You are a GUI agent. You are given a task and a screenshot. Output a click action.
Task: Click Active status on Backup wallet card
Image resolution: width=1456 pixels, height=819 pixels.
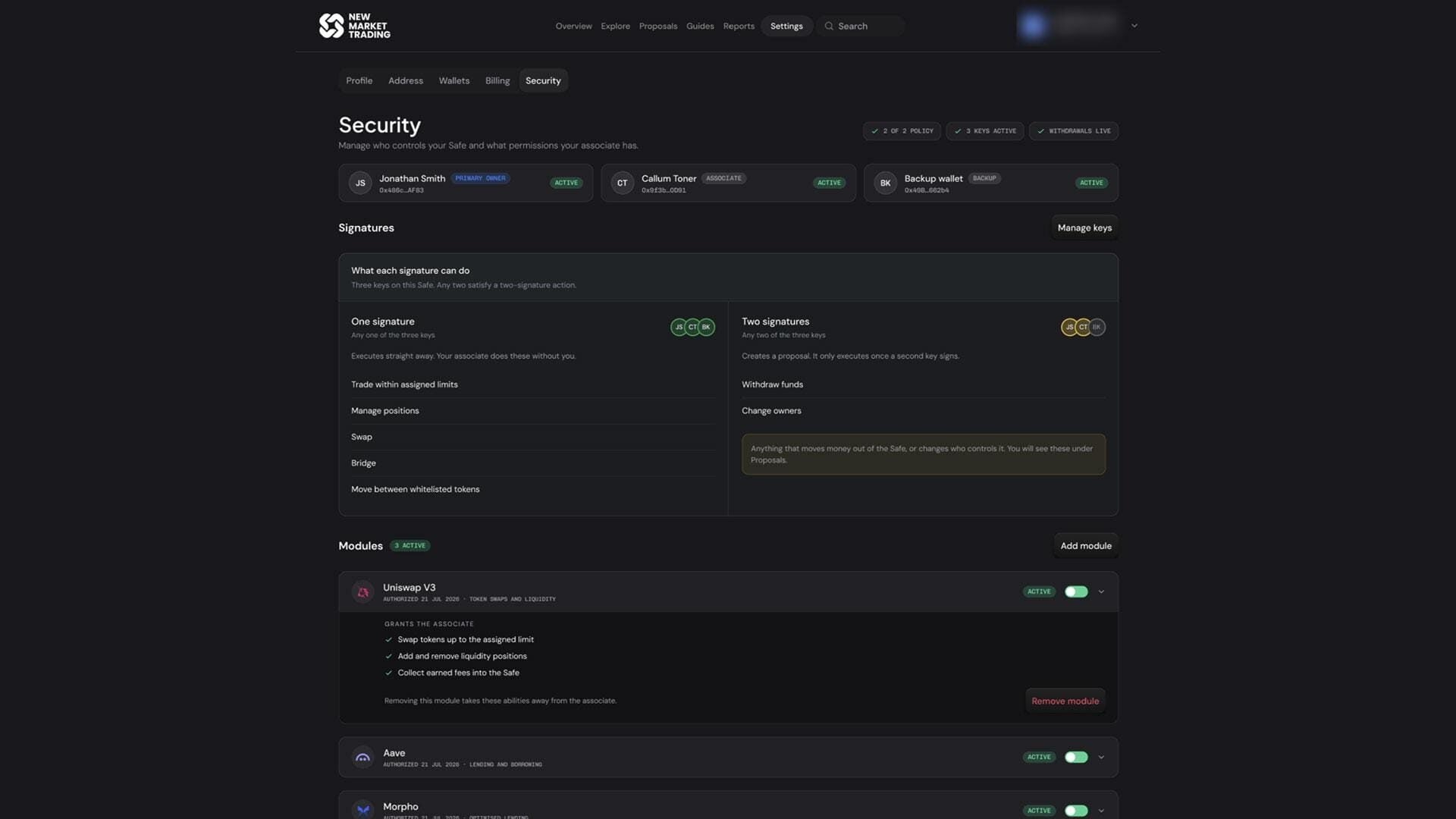click(x=1091, y=183)
